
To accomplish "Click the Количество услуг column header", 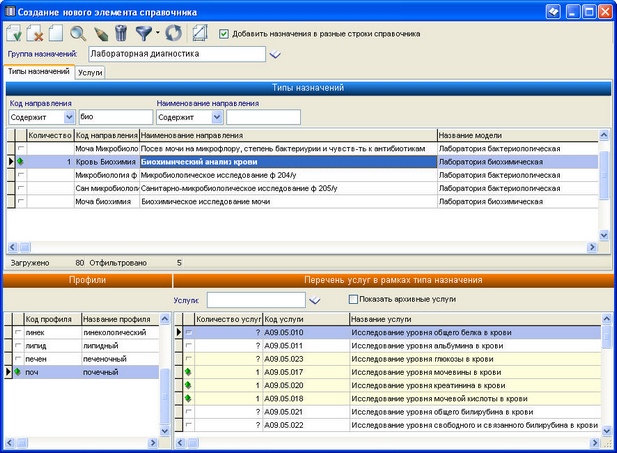I will coord(228,319).
